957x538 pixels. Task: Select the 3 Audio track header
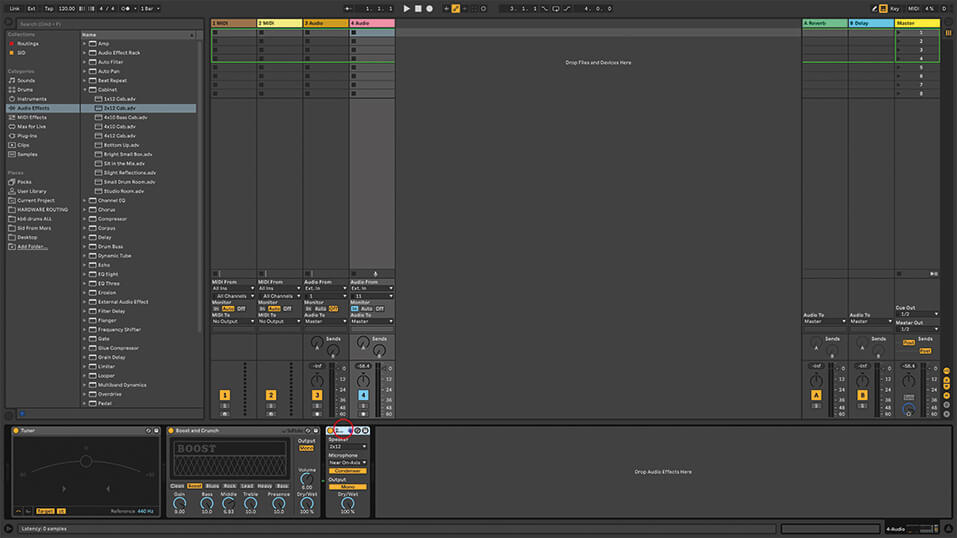tap(326, 23)
